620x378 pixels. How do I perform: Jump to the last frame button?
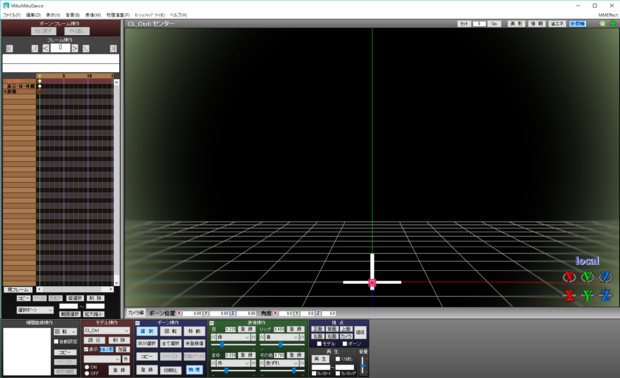113,48
